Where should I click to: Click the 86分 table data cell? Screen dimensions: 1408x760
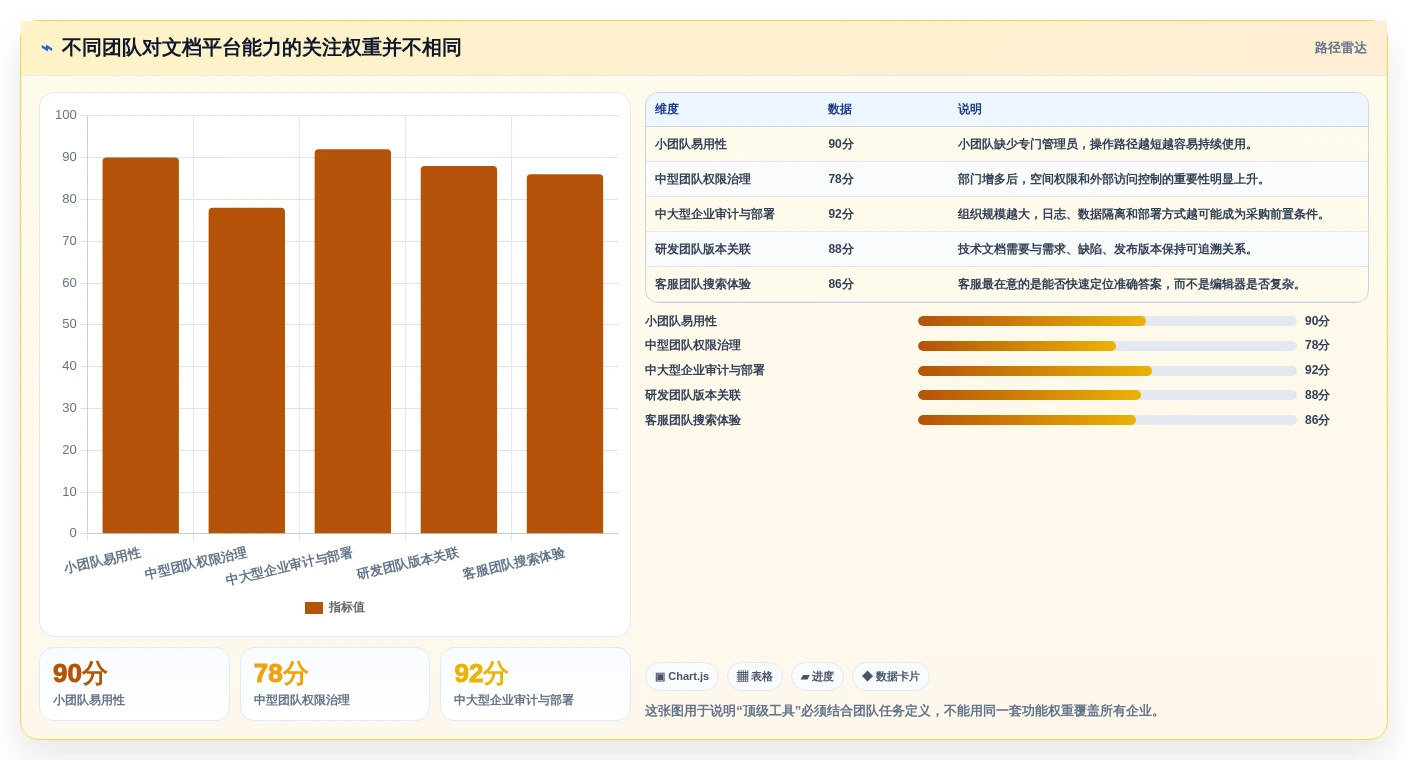coord(841,284)
